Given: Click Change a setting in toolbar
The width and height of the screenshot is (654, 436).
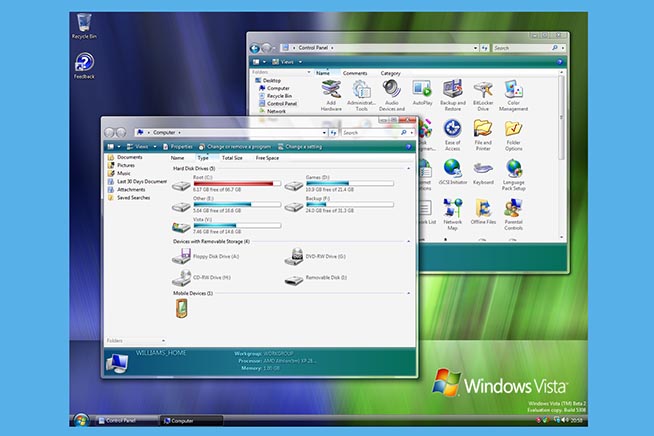Looking at the screenshot, I should [300, 147].
